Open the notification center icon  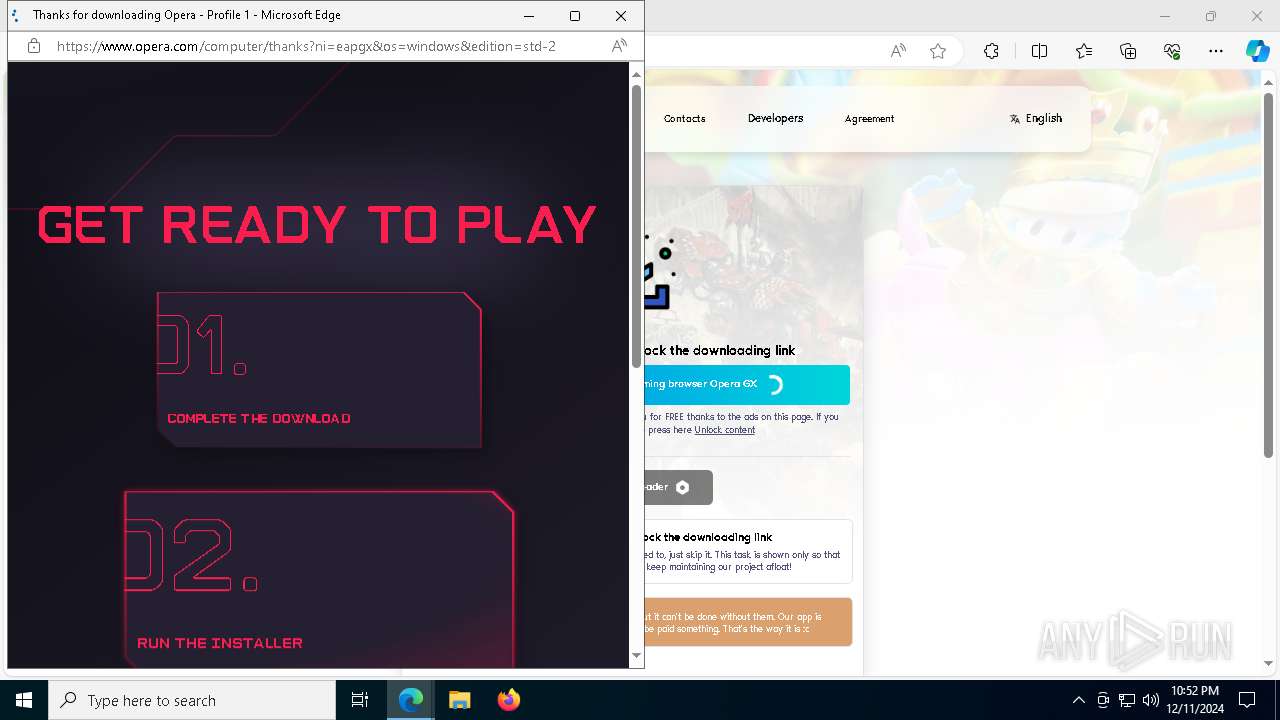tap(1247, 700)
